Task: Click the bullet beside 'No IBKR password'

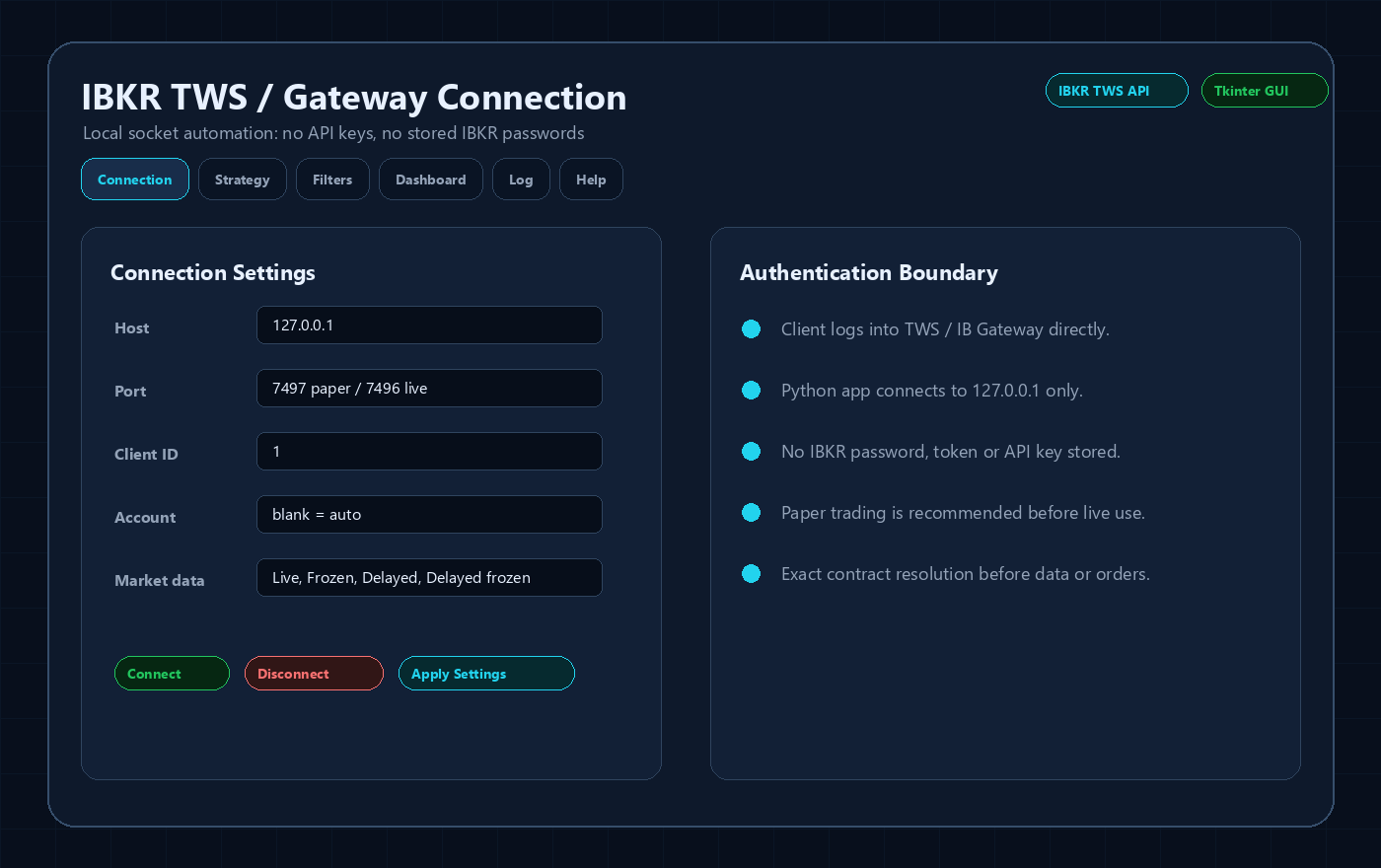Action: click(752, 452)
